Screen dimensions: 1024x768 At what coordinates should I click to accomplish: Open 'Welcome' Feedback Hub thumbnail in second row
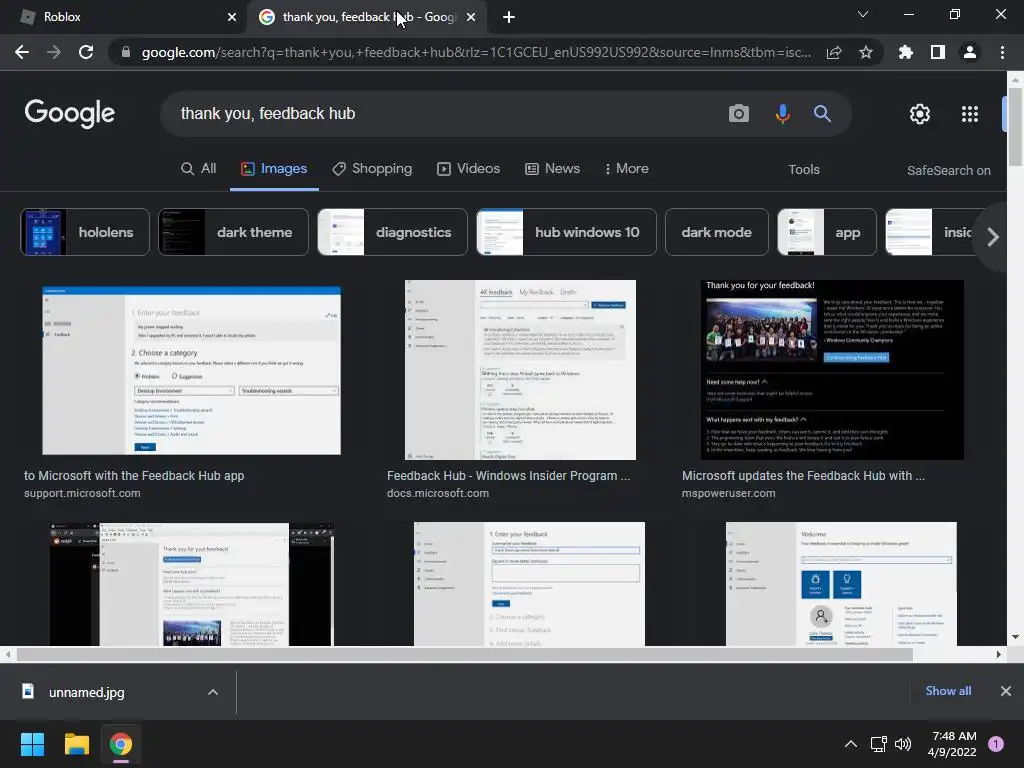coord(841,584)
